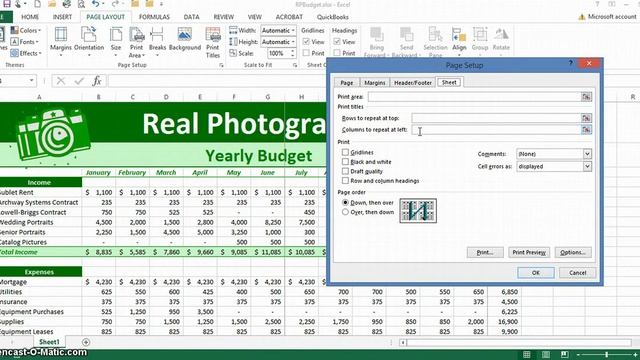Click the Rows to repeat at top field
This screenshot has height=360, width=640.
click(x=496, y=118)
